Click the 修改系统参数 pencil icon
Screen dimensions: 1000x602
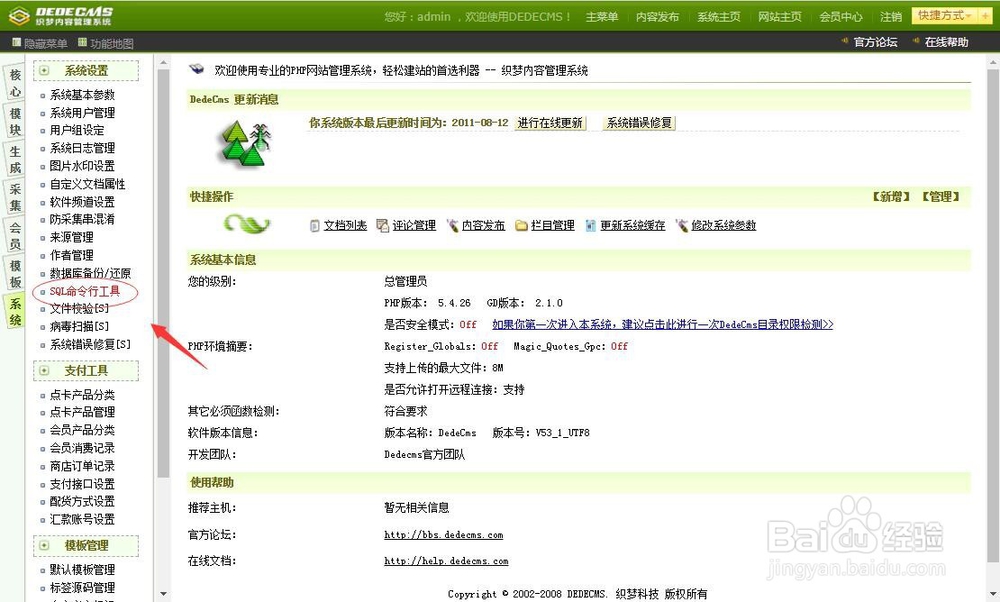(682, 225)
